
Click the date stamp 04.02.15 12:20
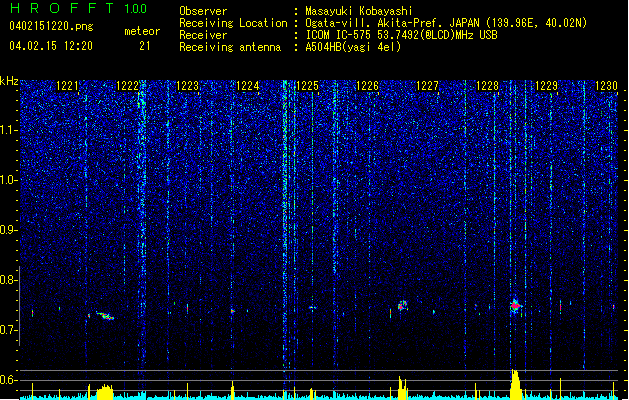[51, 46]
